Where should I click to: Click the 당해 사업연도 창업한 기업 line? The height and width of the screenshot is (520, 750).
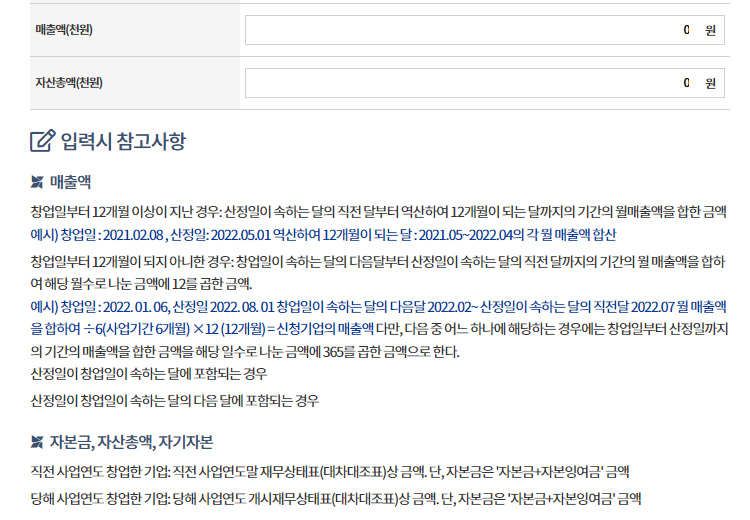[x=335, y=497]
